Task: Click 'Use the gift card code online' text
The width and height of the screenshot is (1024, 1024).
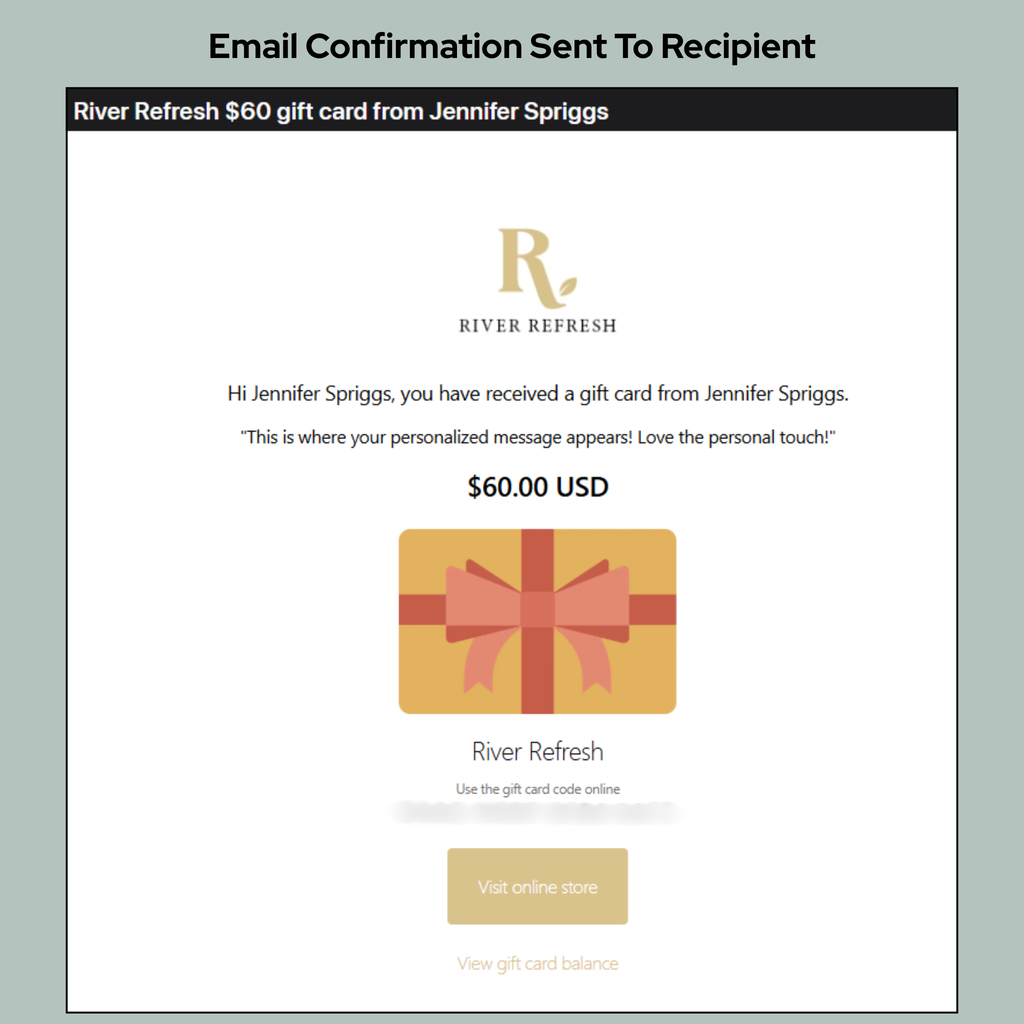Action: coord(537,788)
